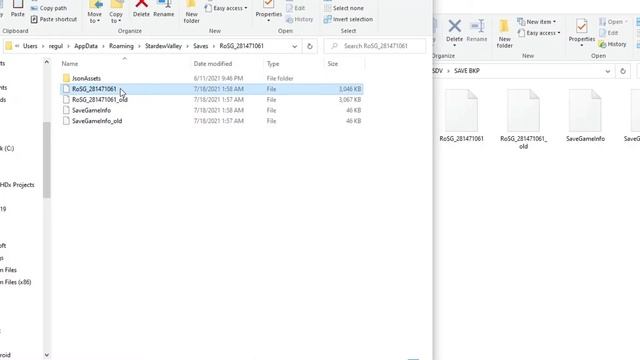Click Edit in the left window ribbon

[x=296, y=8]
